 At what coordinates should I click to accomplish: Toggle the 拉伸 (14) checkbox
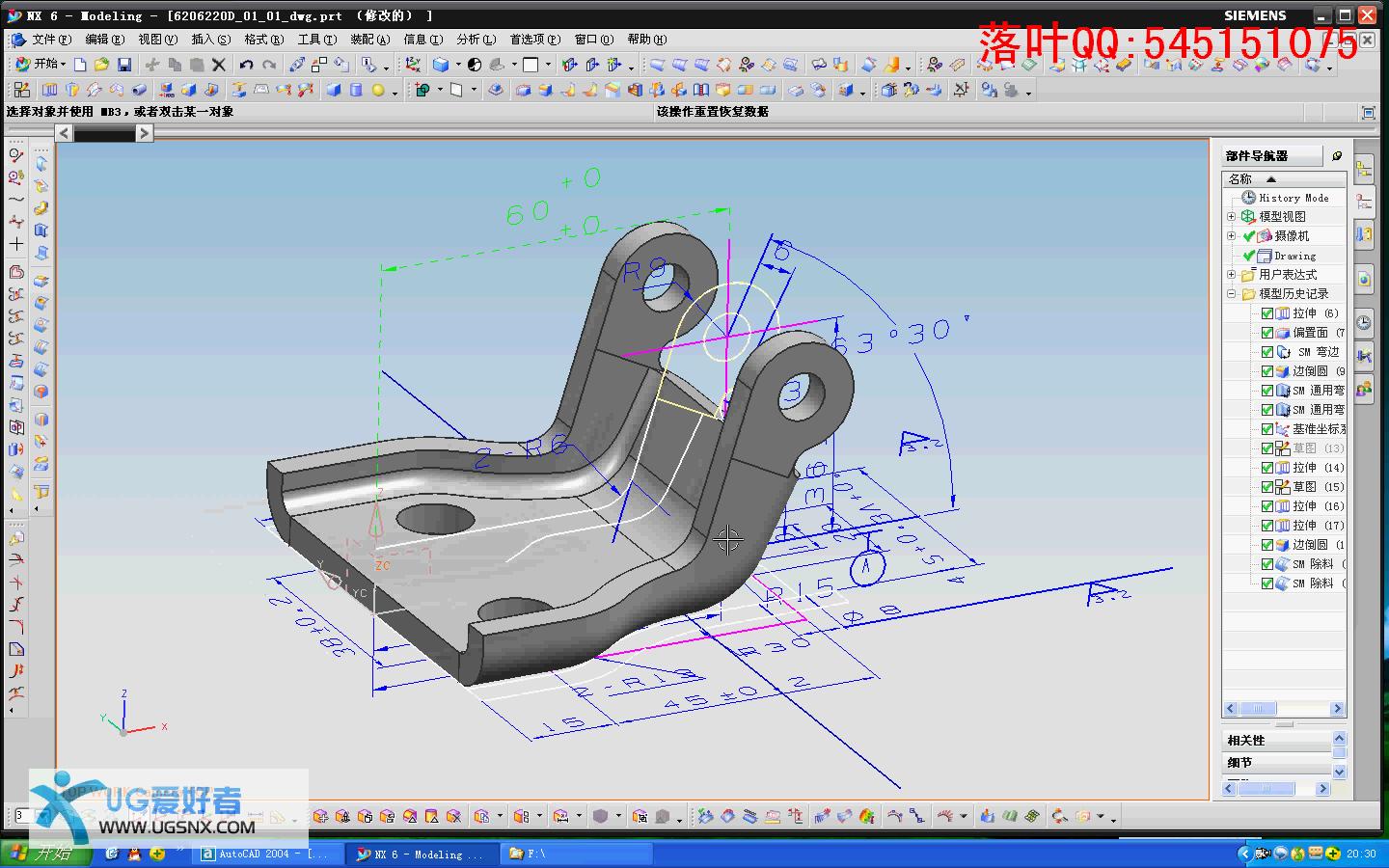[1267, 468]
